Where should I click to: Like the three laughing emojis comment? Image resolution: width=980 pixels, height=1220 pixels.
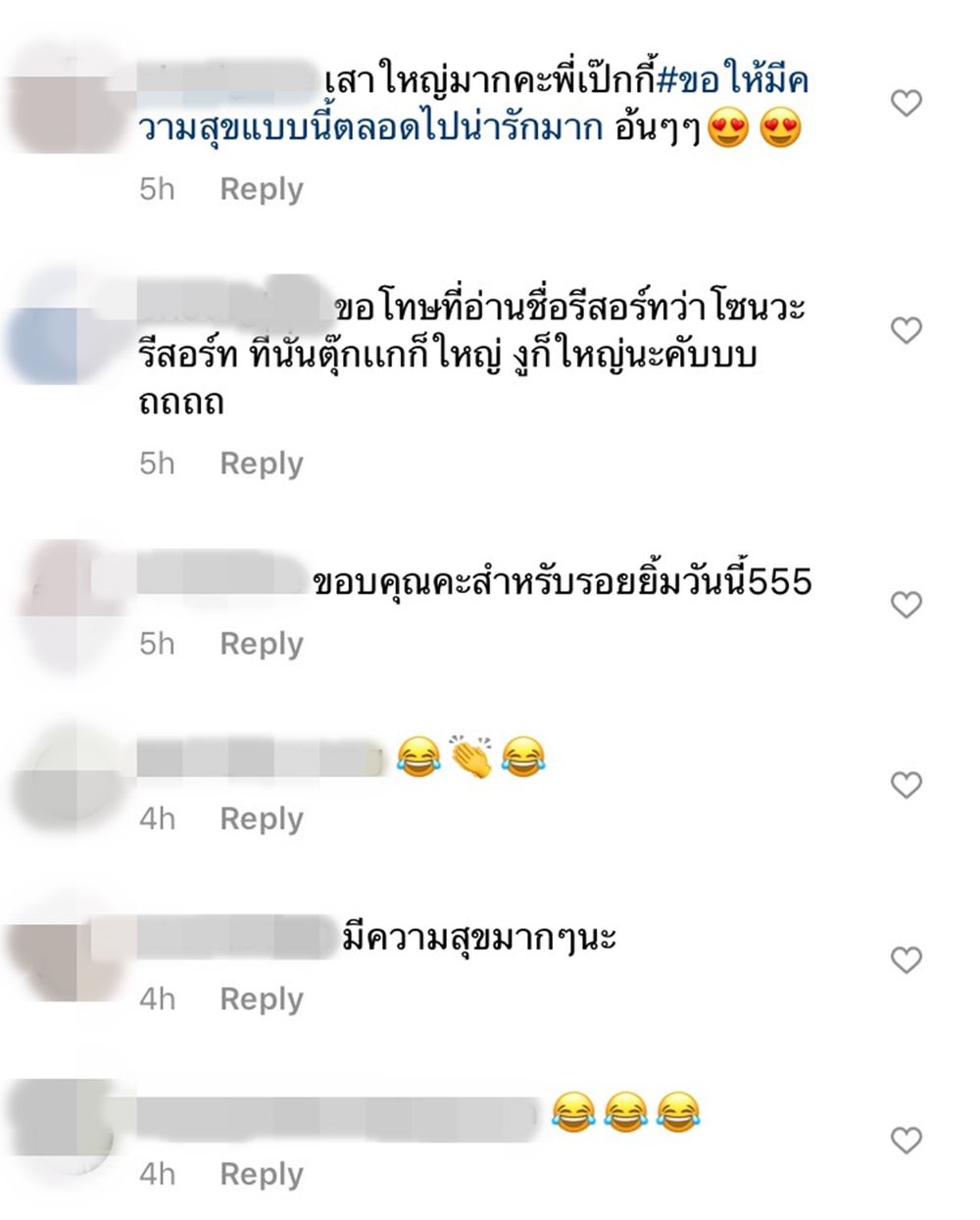click(x=906, y=1140)
